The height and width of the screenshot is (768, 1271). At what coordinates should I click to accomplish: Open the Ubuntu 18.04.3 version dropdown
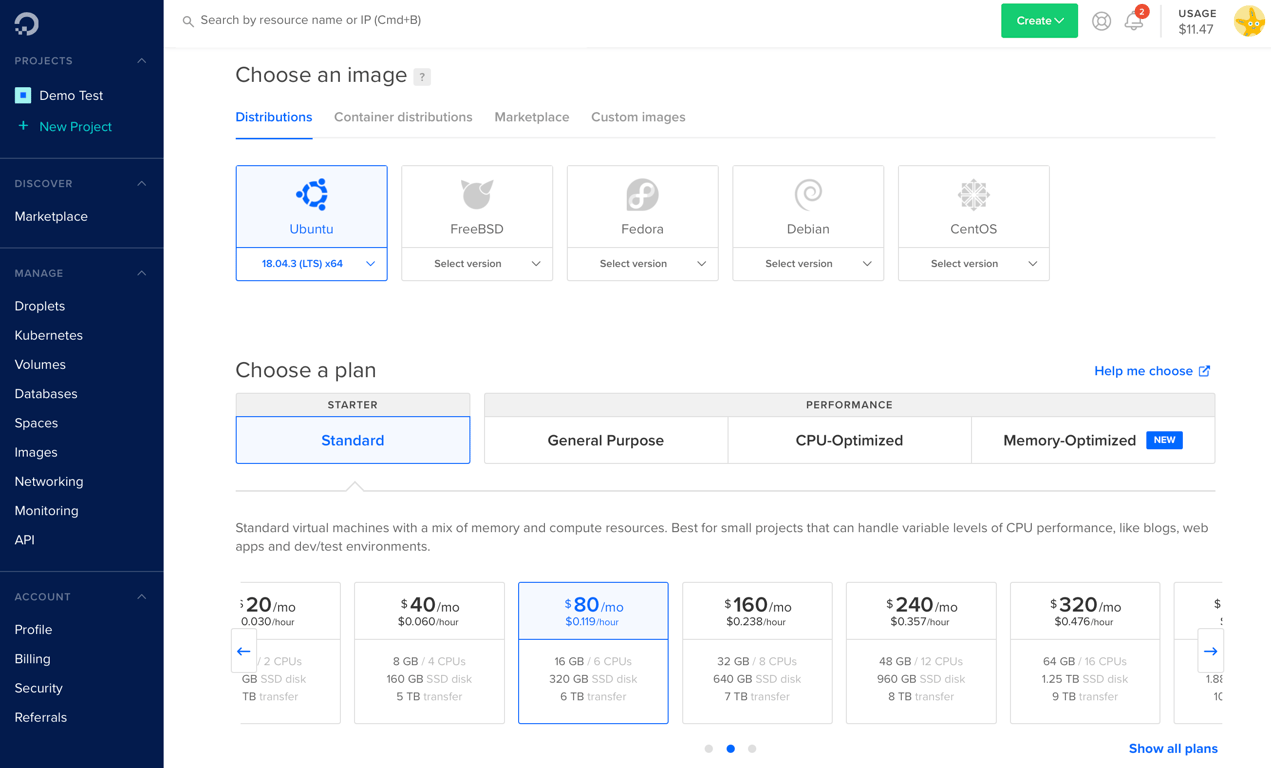tap(312, 264)
